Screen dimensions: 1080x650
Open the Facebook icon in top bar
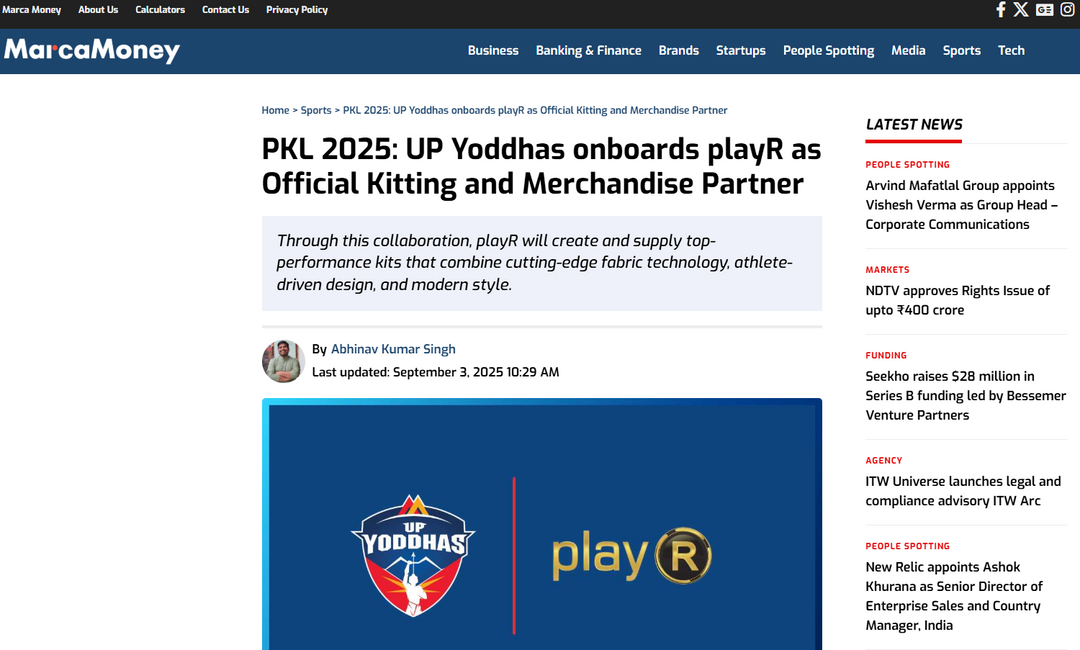tap(1001, 10)
